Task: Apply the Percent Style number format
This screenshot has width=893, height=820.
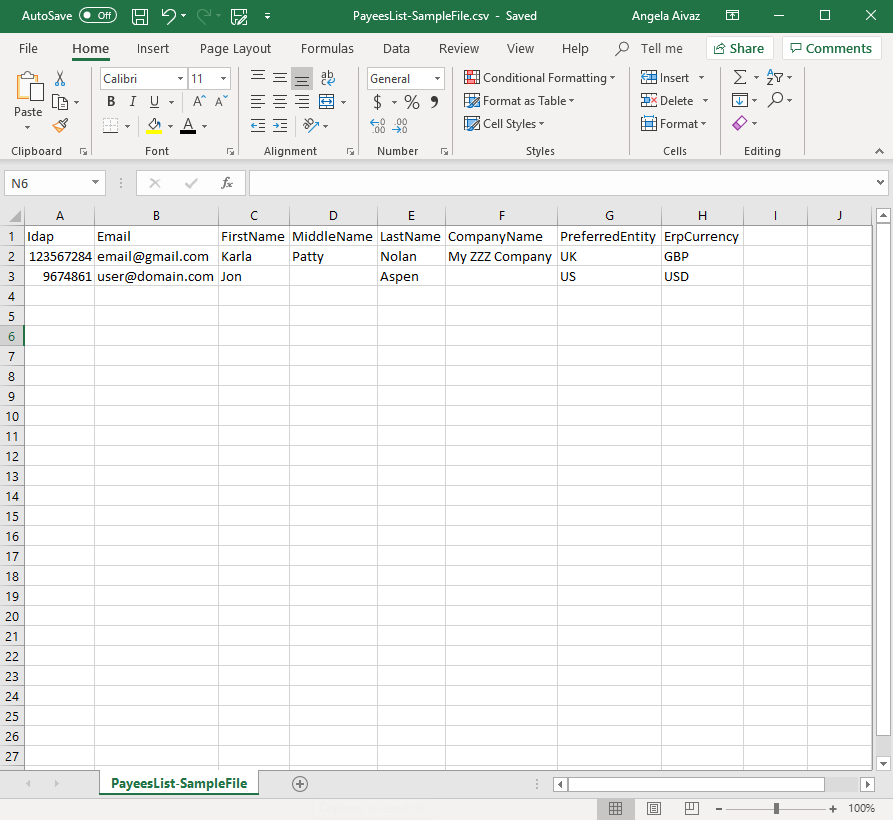Action: tap(411, 101)
